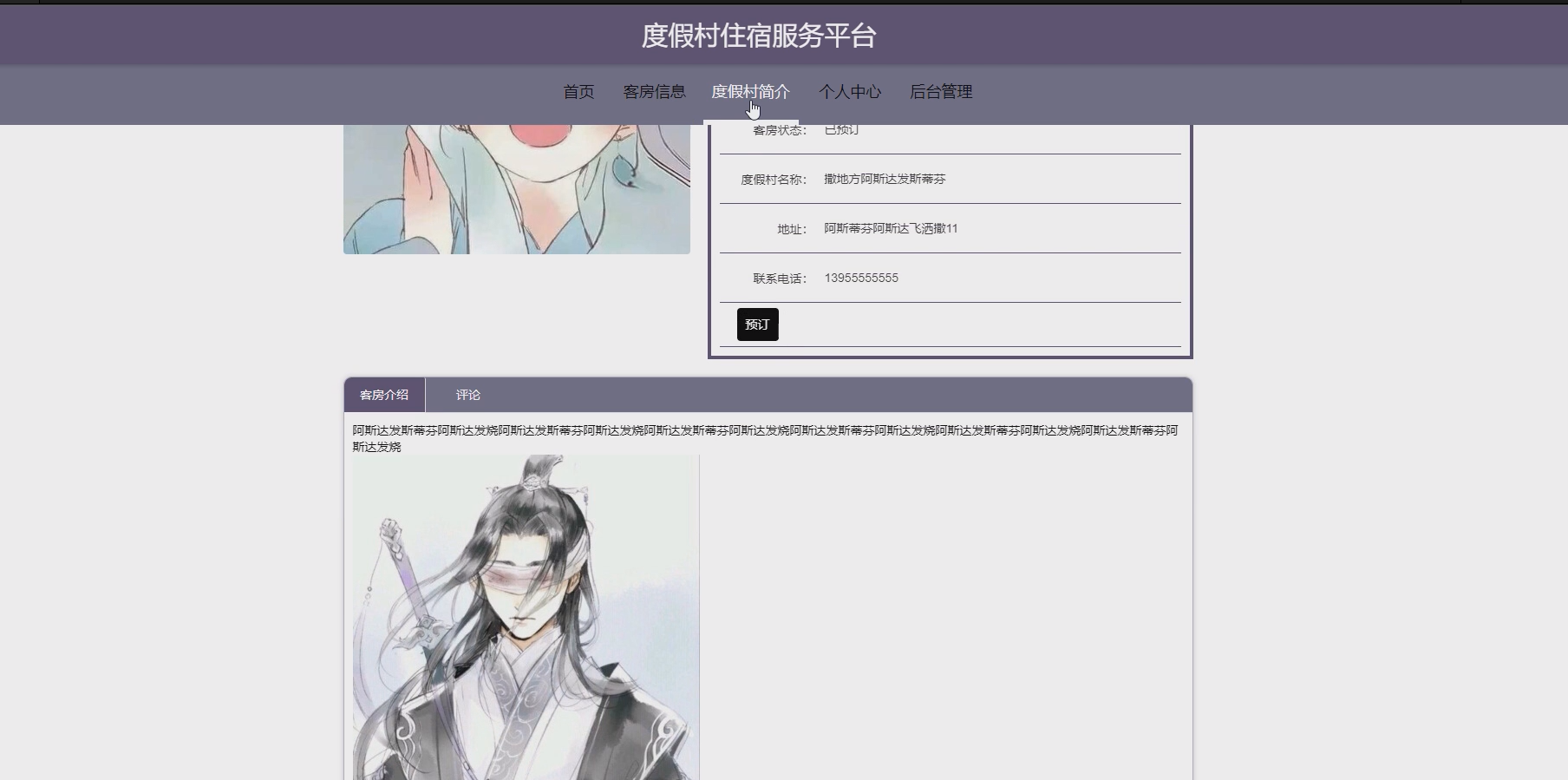The image size is (1568, 780).
Task: Switch to the 评论 tab
Action: click(x=468, y=395)
